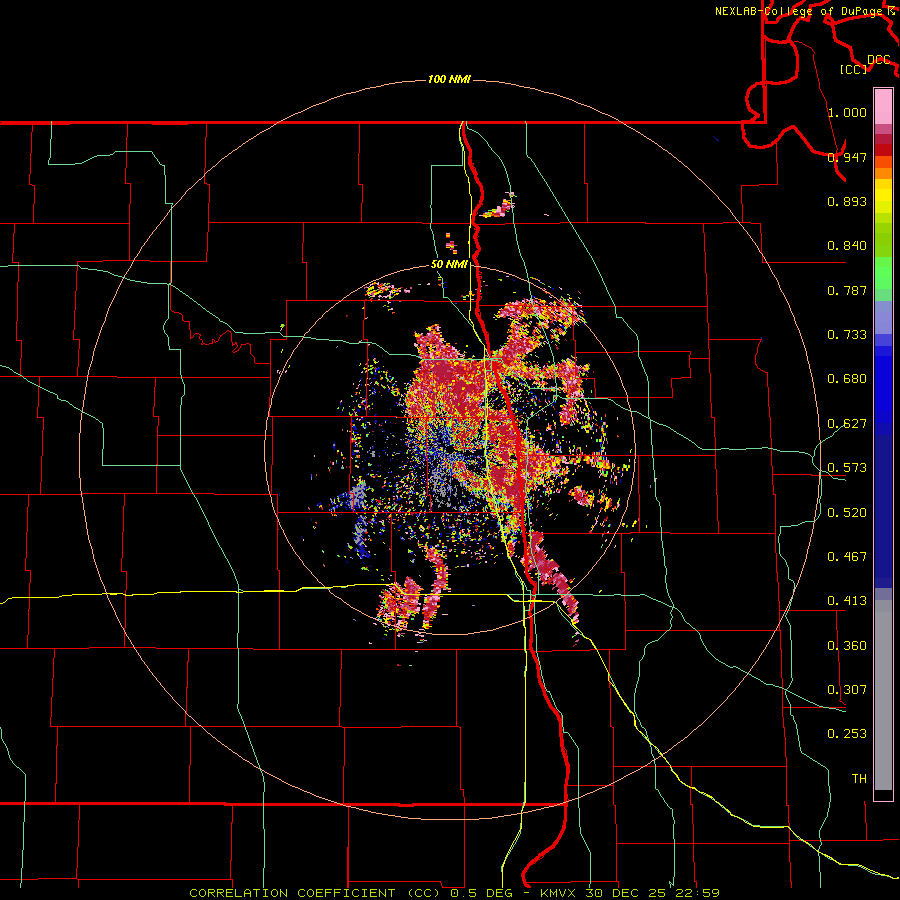This screenshot has height=900, width=900.
Task: Select the DCC label above the color scale
Action: pyautogui.click(x=879, y=60)
